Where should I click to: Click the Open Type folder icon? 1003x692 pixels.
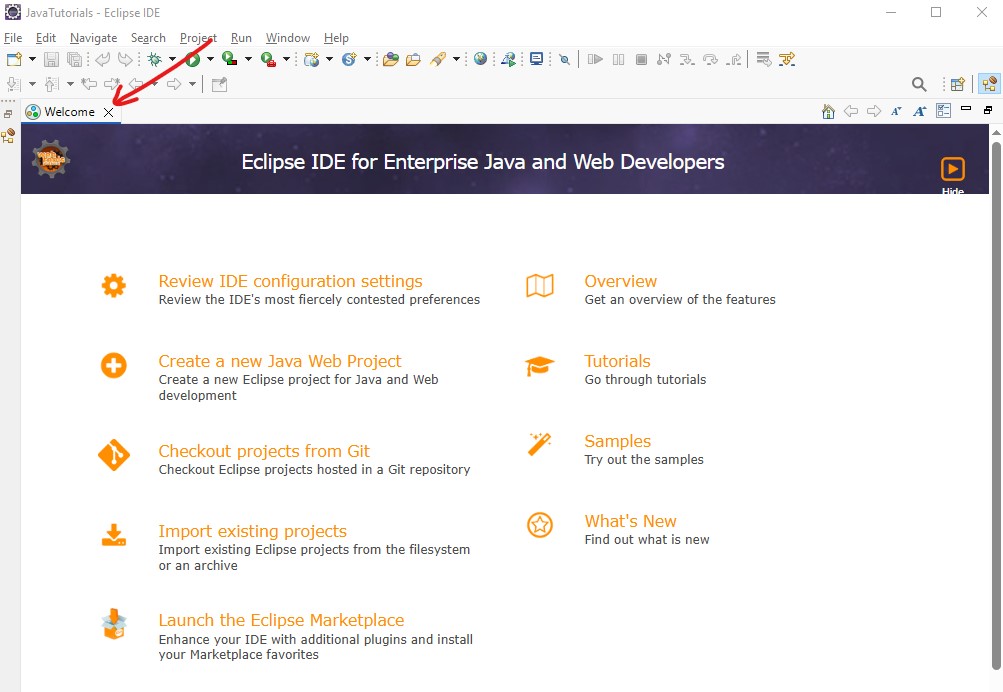coord(391,59)
